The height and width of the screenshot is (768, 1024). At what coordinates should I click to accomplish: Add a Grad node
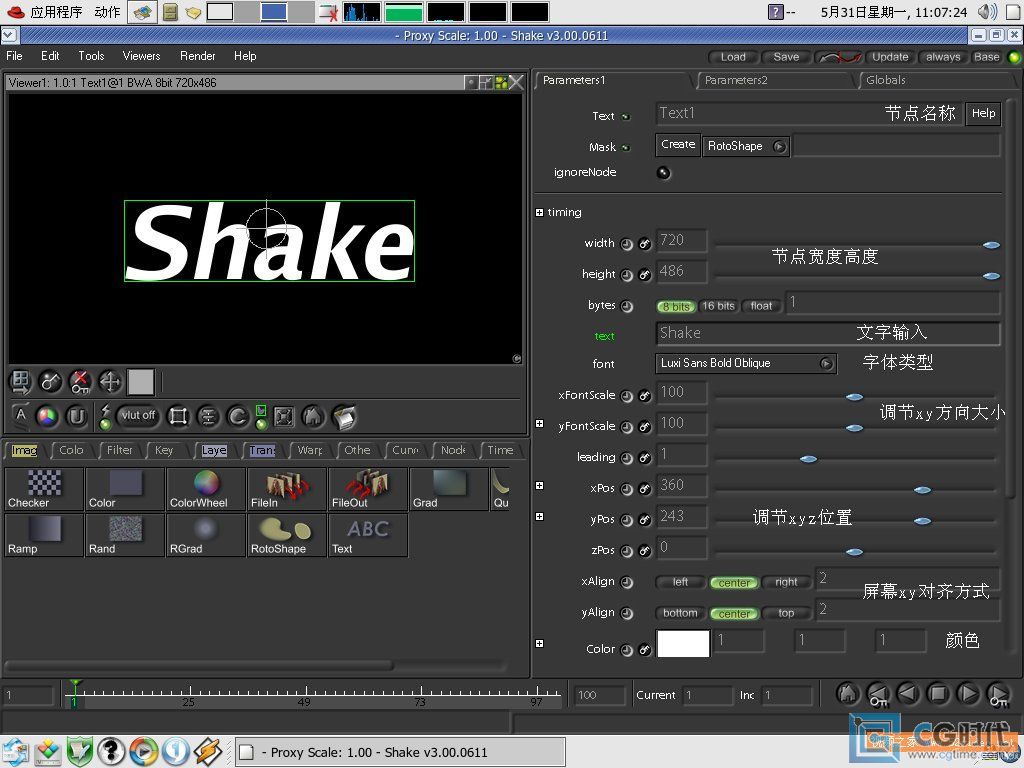pyautogui.click(x=449, y=488)
